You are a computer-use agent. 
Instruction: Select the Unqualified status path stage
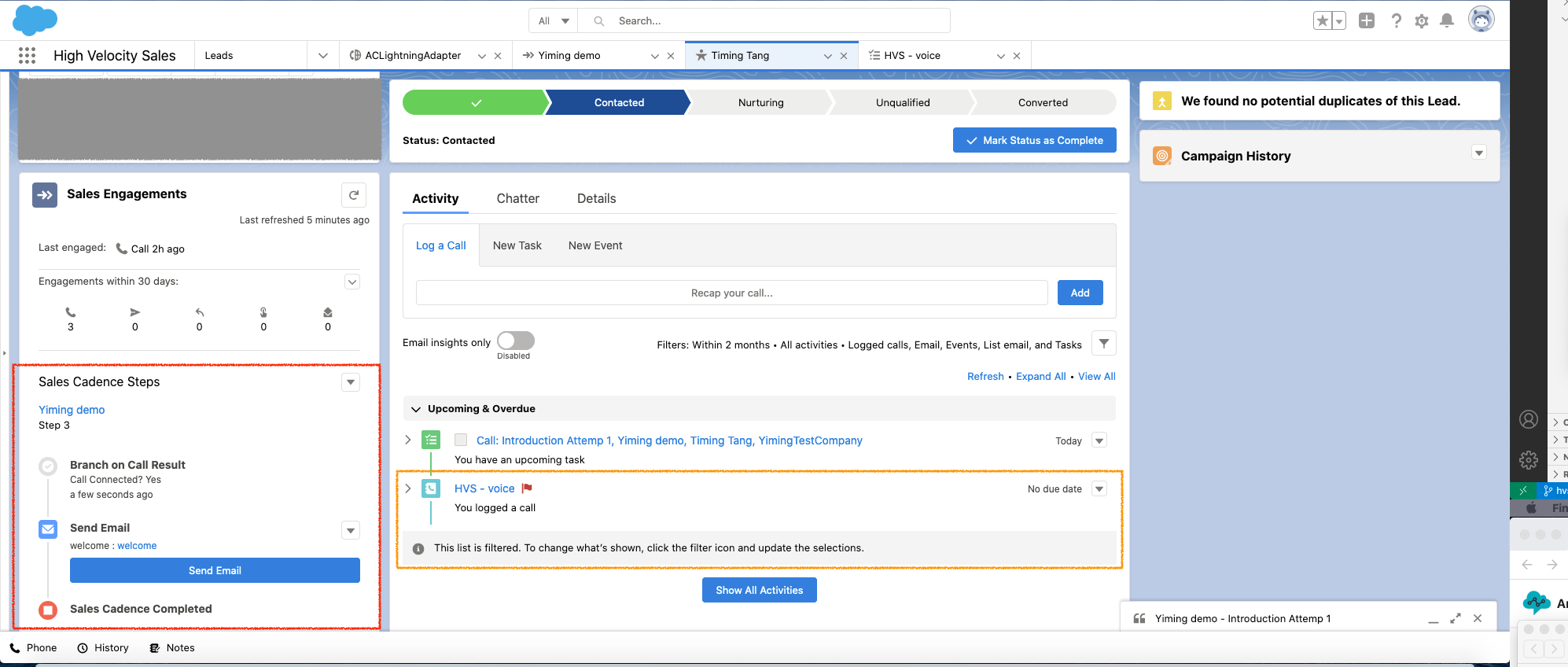(903, 102)
